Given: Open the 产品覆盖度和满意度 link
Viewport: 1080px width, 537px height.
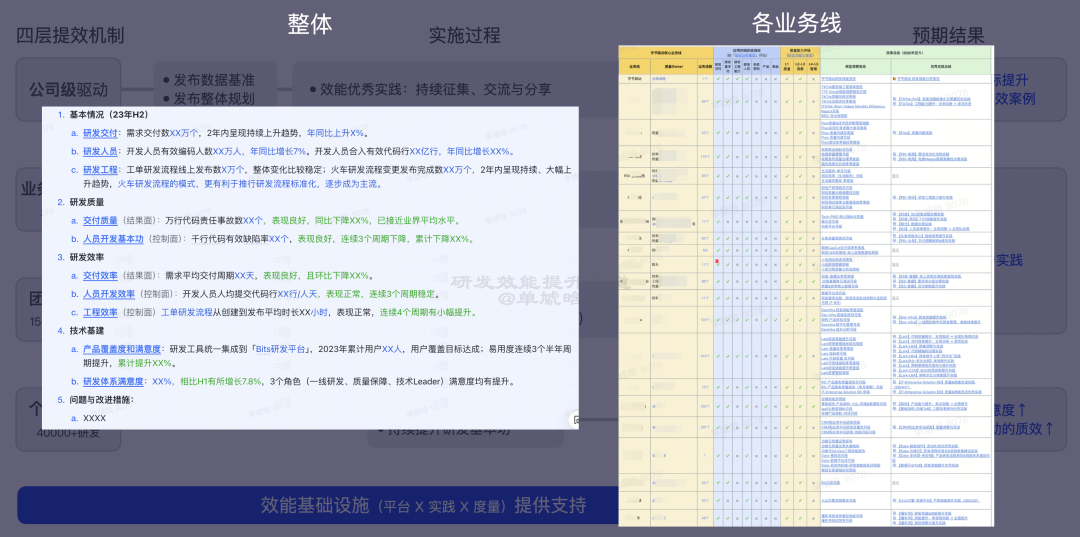Looking at the screenshot, I should (x=121, y=349).
